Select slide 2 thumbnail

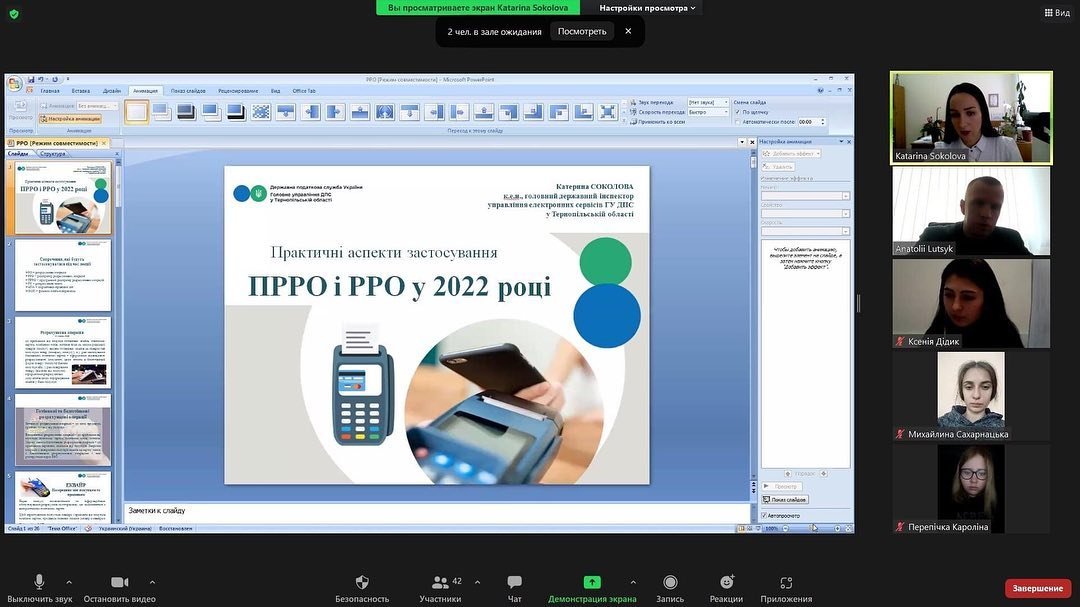(x=63, y=275)
